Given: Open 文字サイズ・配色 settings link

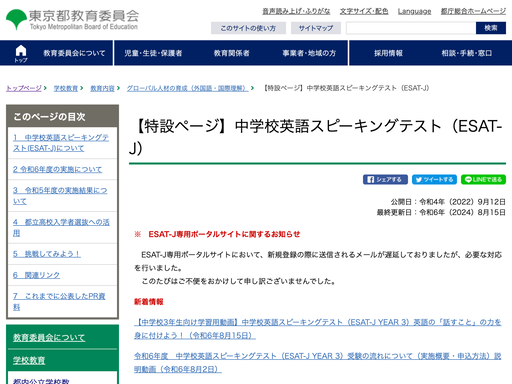Looking at the screenshot, I should point(364,11).
